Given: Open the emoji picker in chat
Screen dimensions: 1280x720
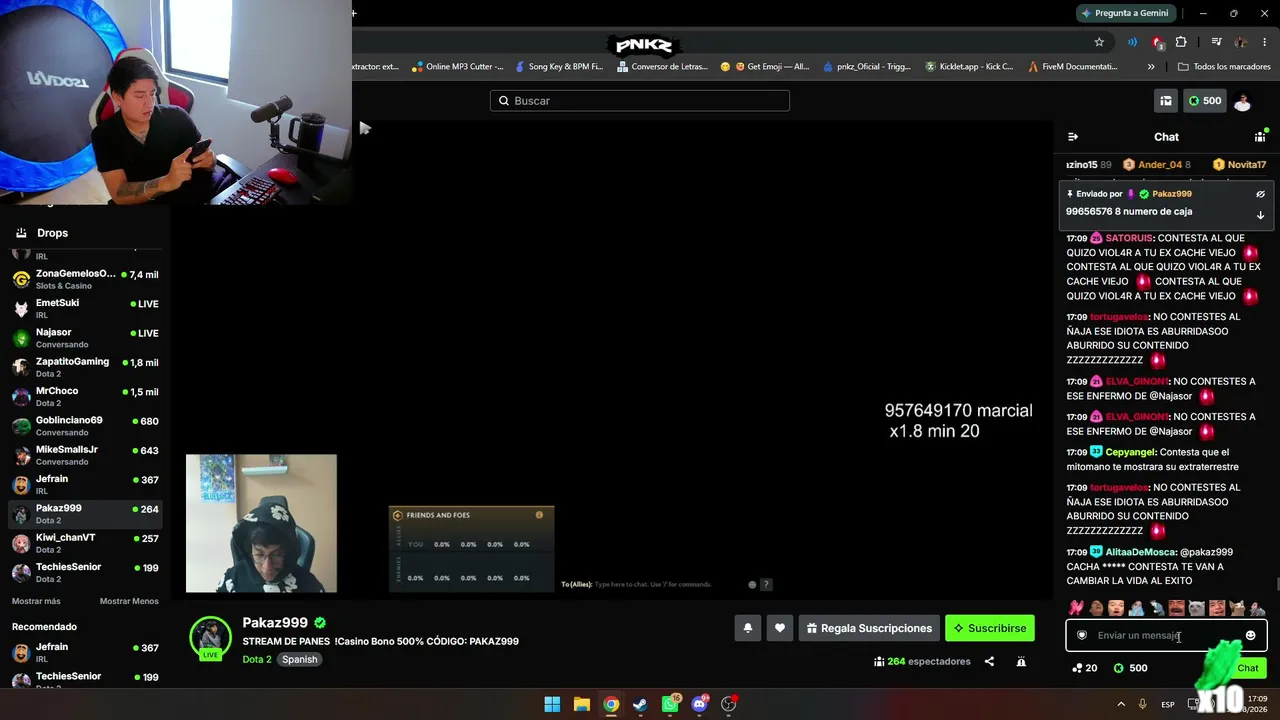Looking at the screenshot, I should 1250,635.
